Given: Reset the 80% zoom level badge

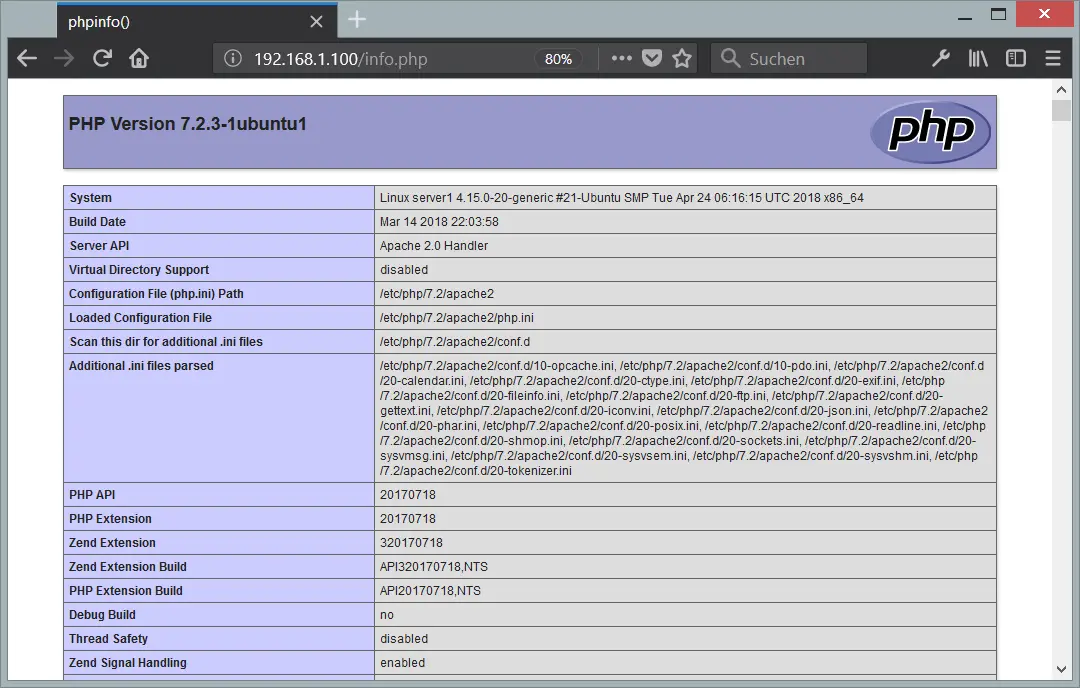Looking at the screenshot, I should 558,59.
